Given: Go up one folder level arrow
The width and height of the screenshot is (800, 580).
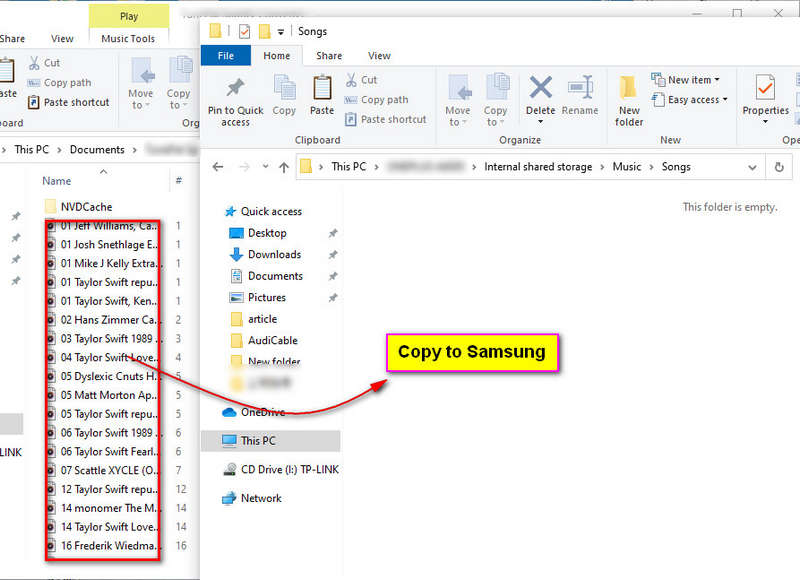Looking at the screenshot, I should tap(284, 167).
